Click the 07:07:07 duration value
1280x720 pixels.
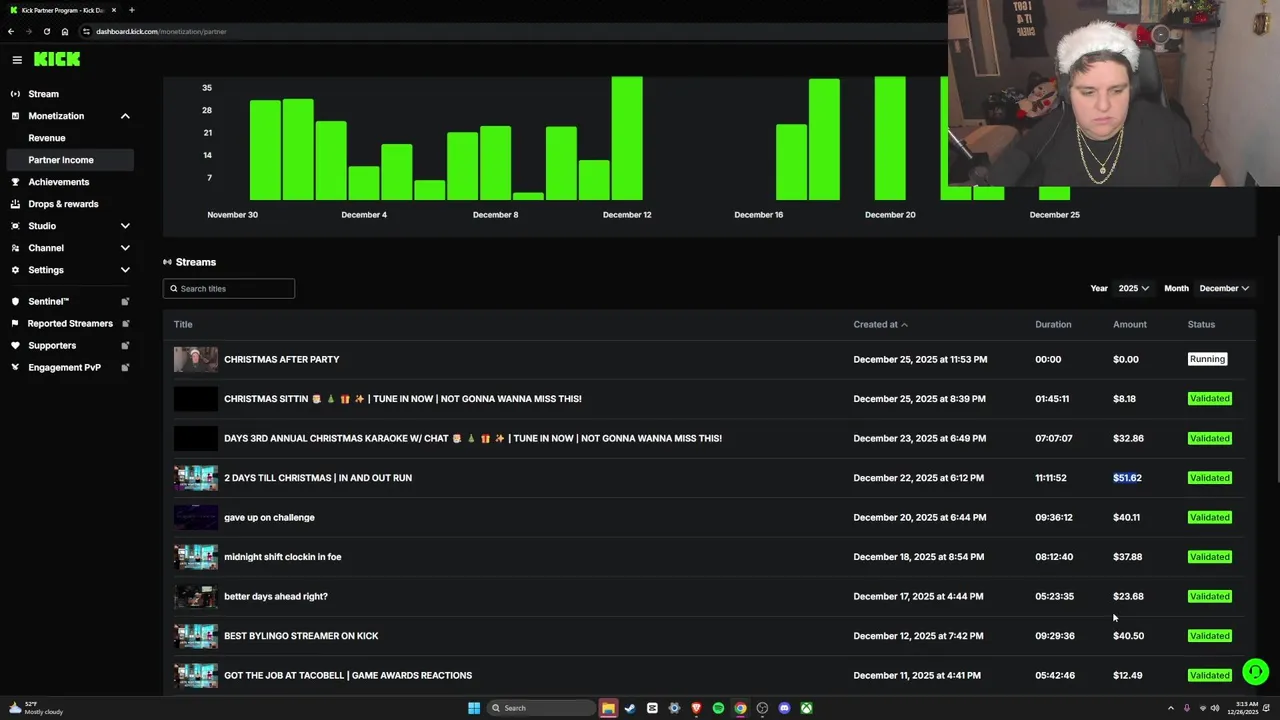(x=1053, y=438)
